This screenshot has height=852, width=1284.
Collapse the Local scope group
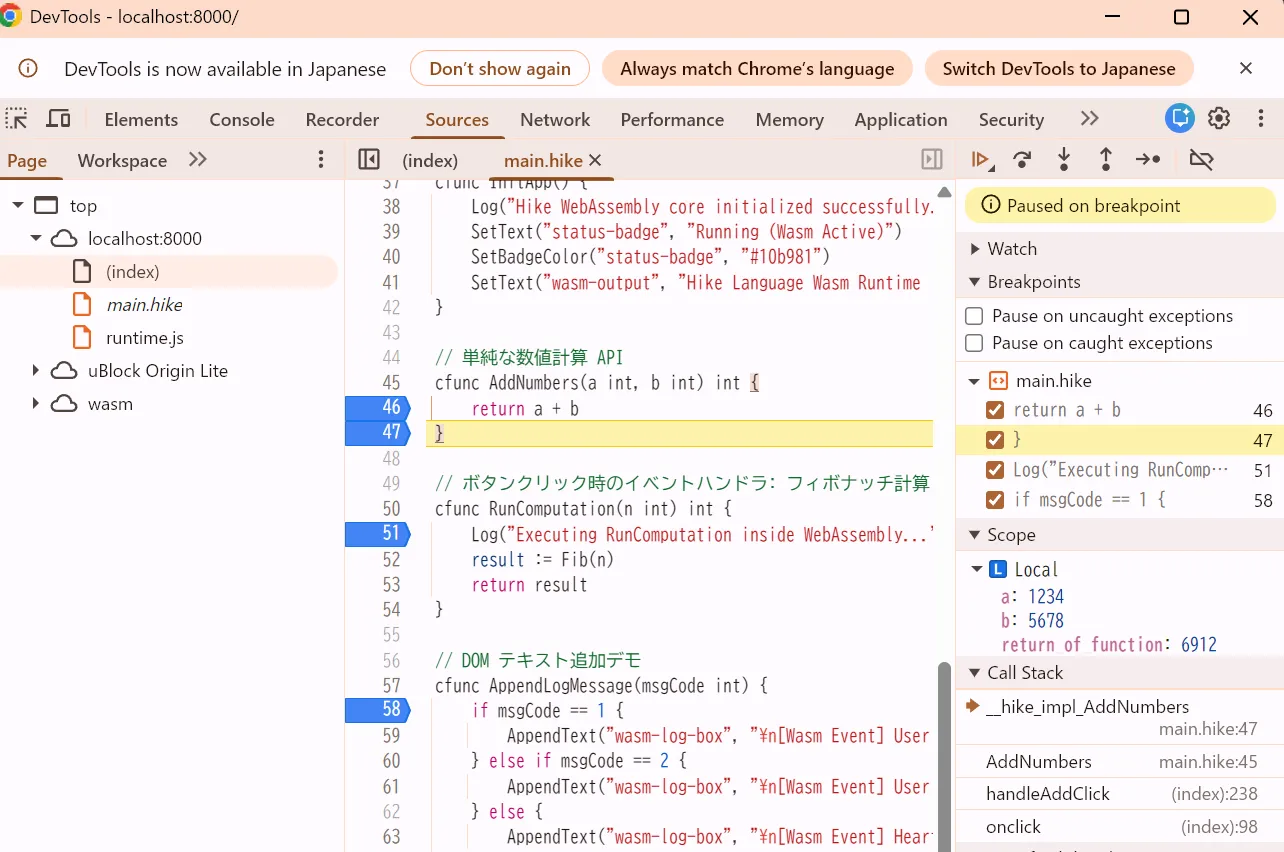(977, 569)
